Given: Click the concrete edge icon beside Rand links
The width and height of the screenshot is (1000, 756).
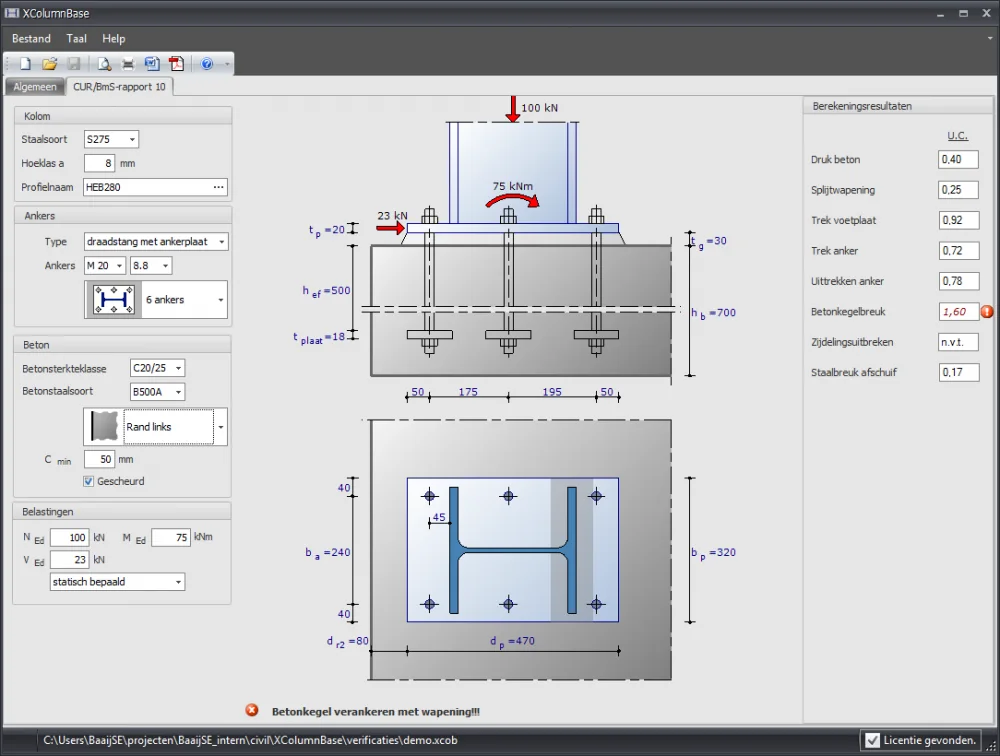Looking at the screenshot, I should [x=104, y=426].
